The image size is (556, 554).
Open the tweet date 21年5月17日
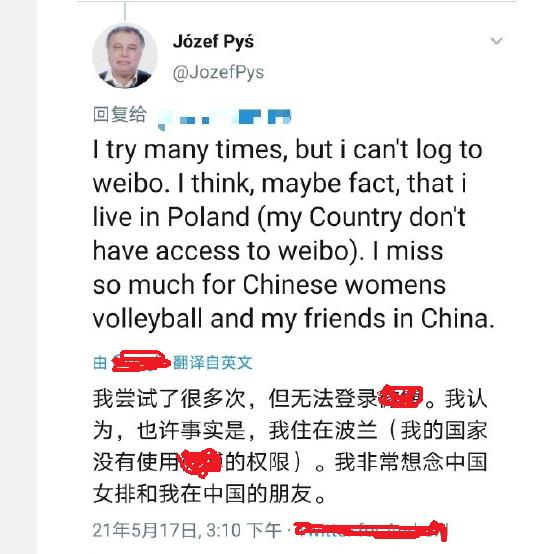(x=145, y=531)
